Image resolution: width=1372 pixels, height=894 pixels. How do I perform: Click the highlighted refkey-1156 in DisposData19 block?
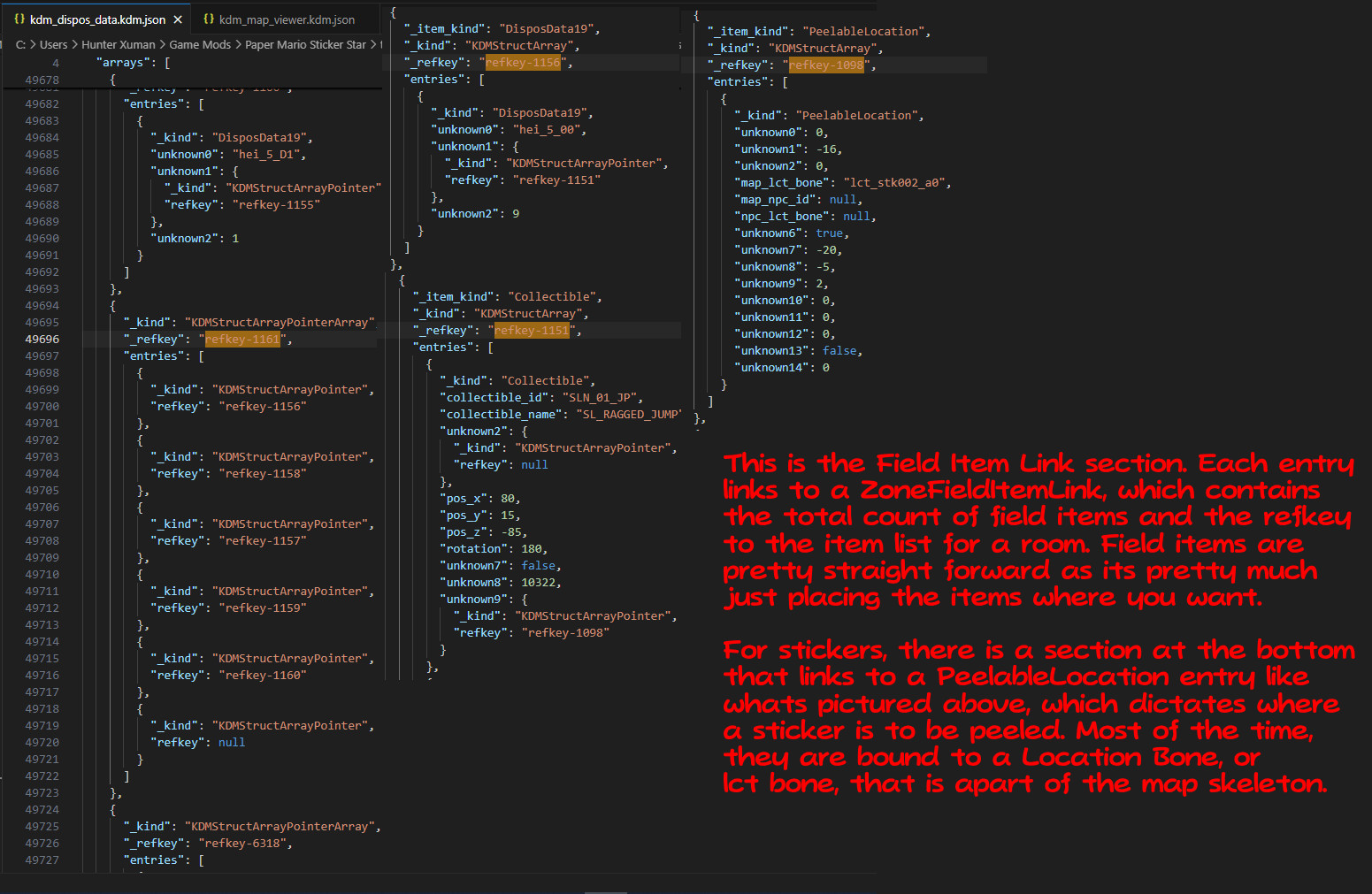point(523,63)
